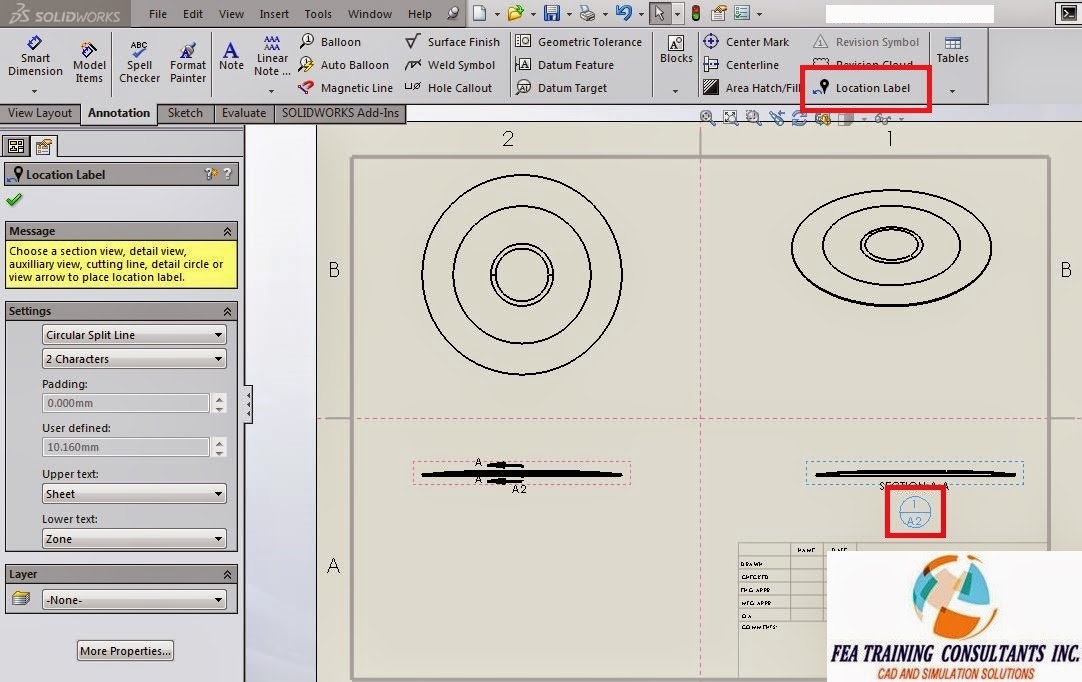
Task: Open the Insert menu
Action: [x=274, y=13]
